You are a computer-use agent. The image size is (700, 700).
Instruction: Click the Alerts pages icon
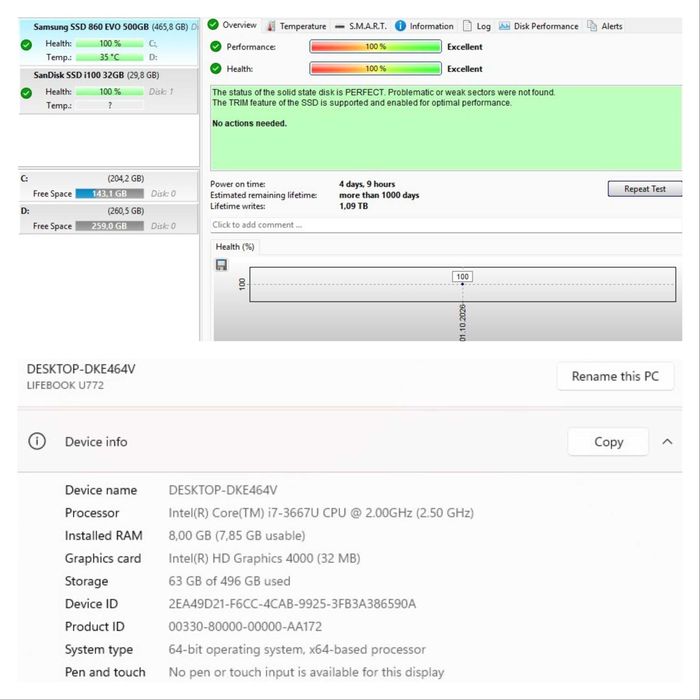pyautogui.click(x=592, y=26)
